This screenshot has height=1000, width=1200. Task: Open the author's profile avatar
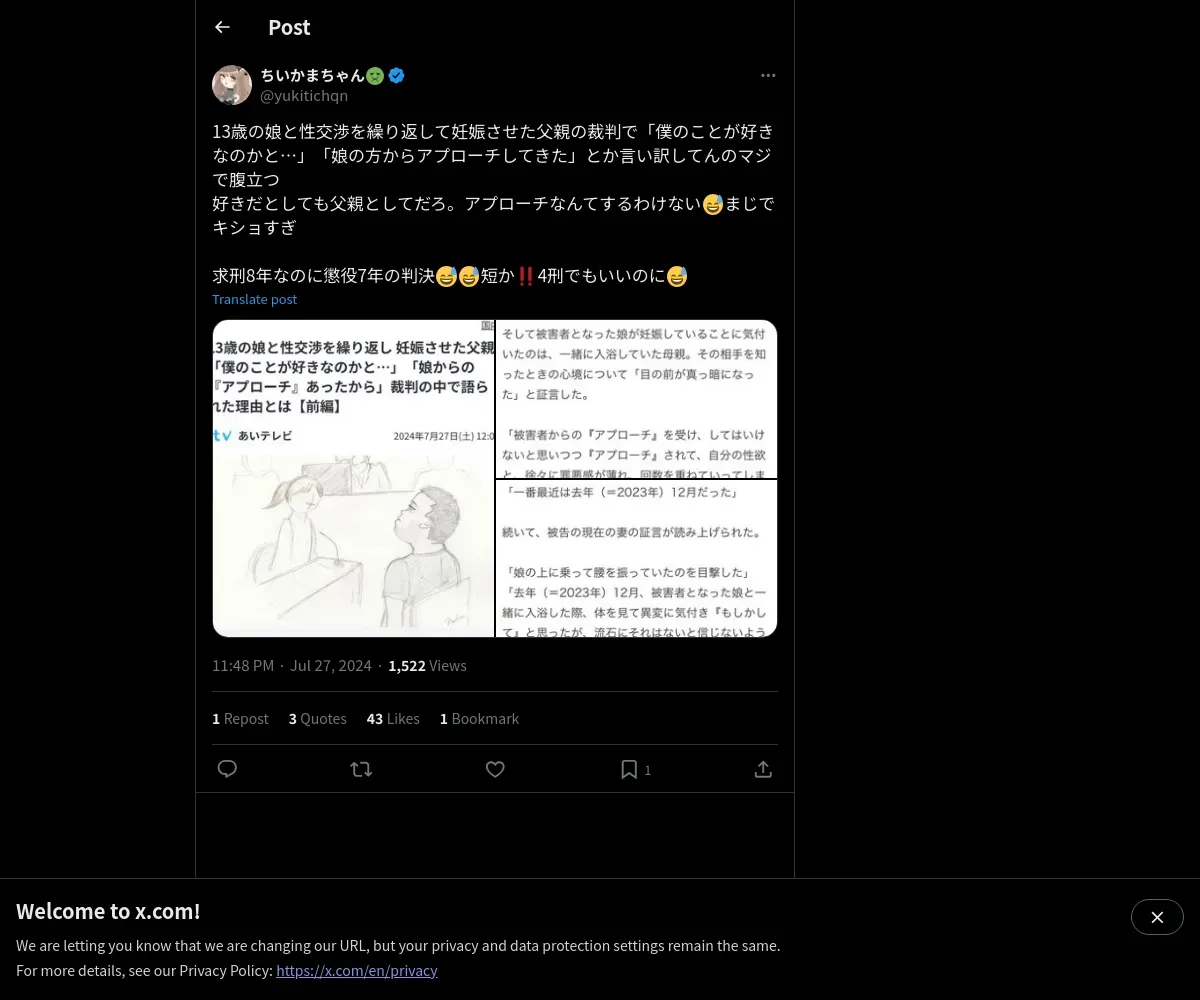[232, 85]
